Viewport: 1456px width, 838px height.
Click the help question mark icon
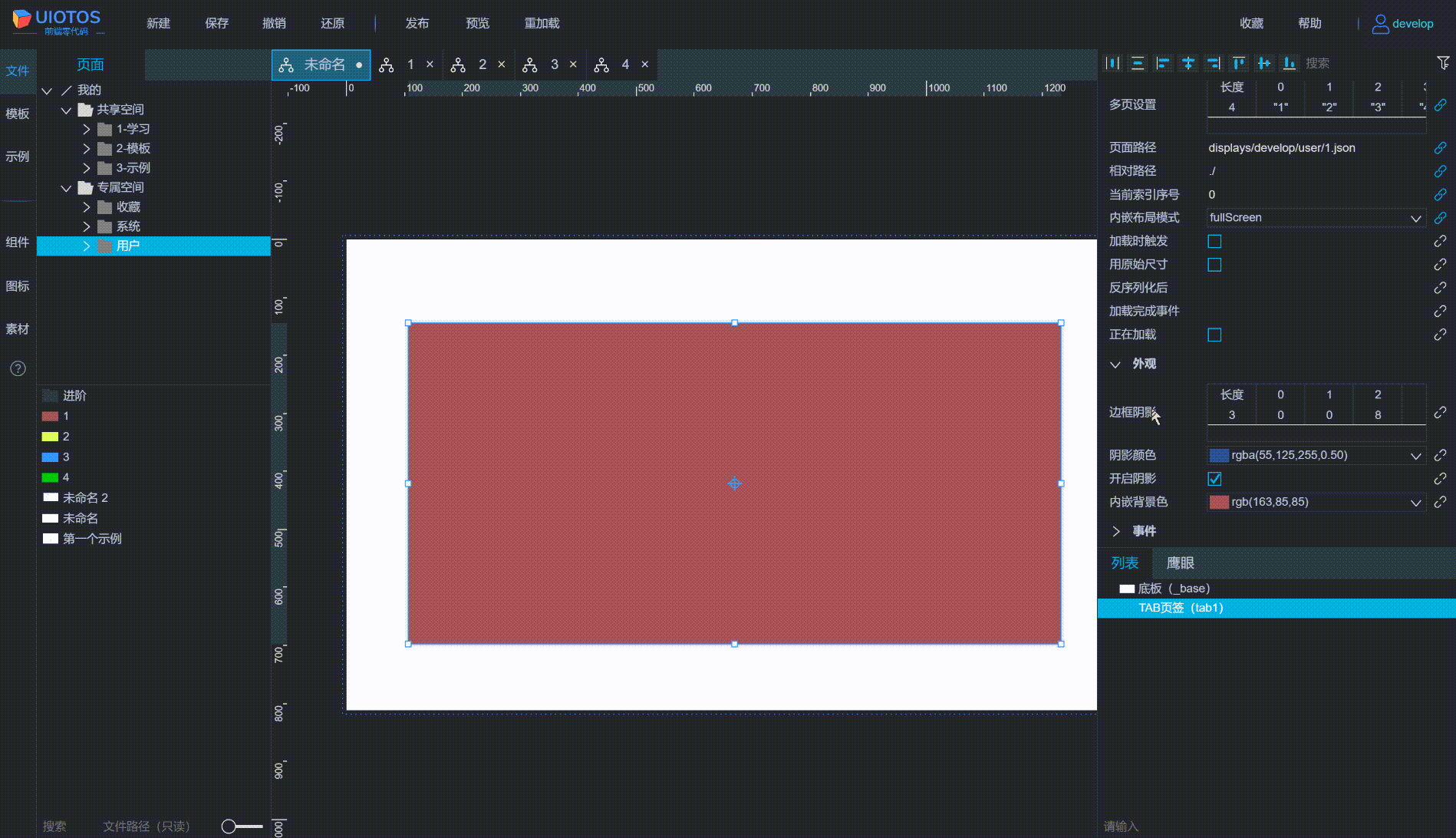18,368
